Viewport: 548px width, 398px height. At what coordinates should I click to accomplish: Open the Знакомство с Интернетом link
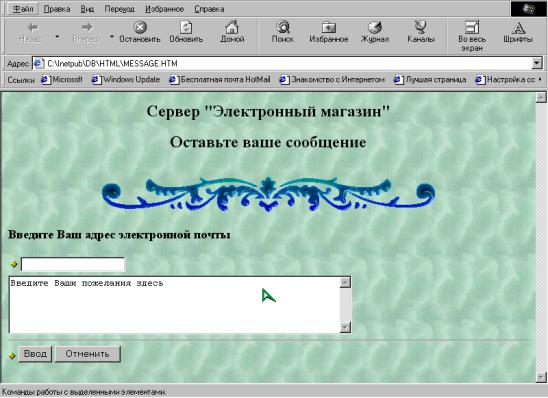[332, 80]
